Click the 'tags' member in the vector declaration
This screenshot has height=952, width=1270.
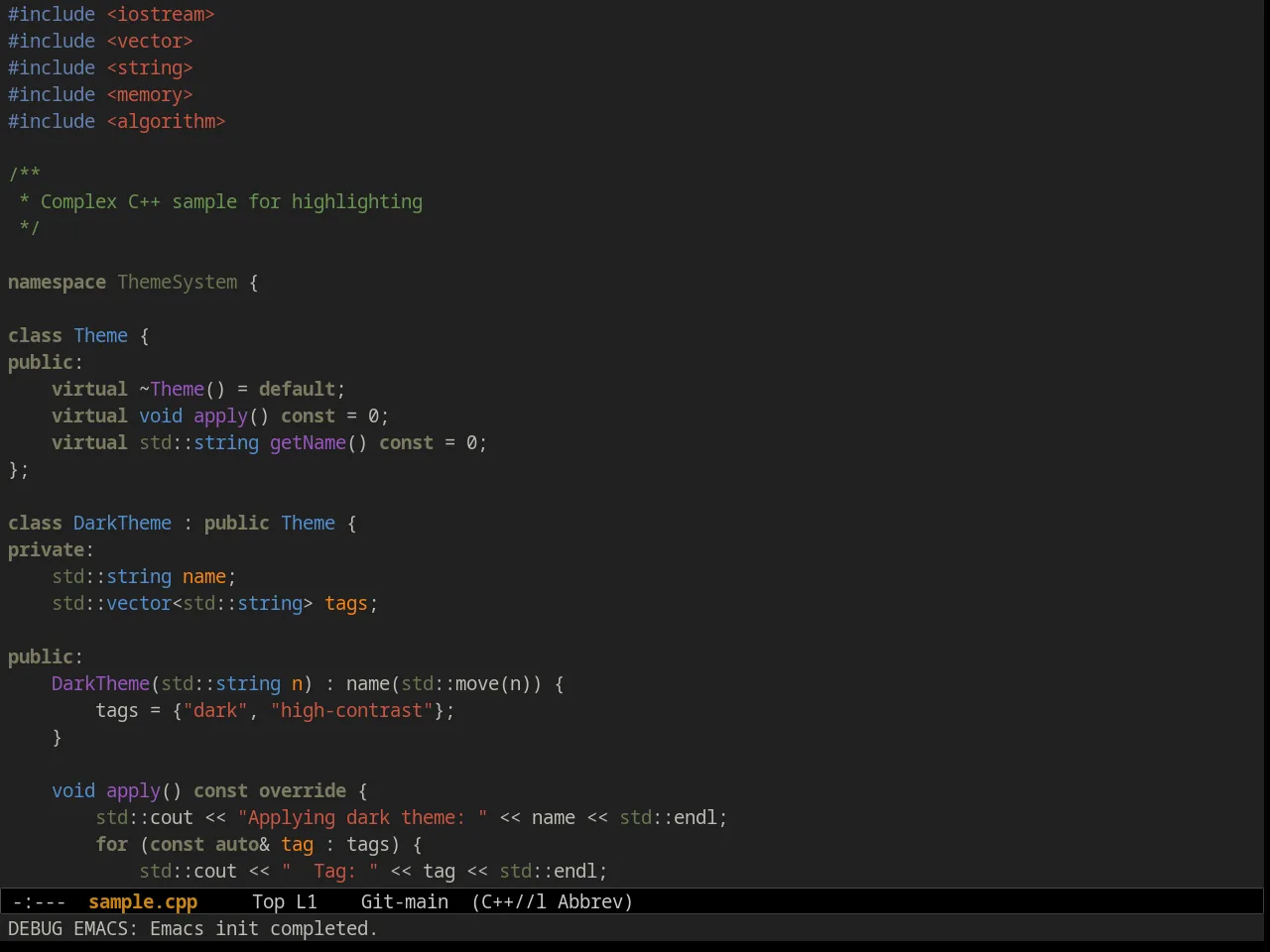click(346, 603)
